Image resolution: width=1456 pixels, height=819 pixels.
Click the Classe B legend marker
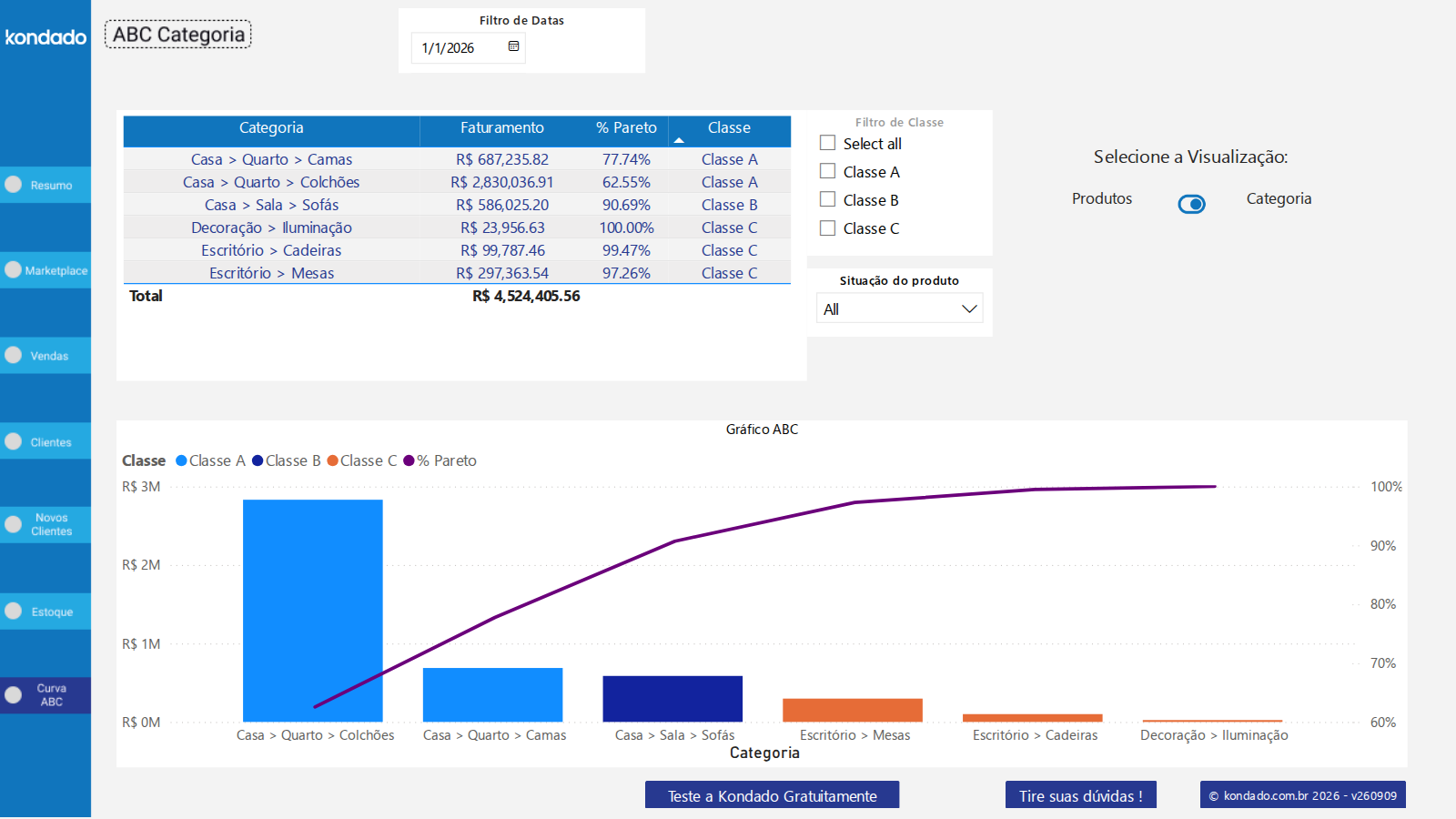(x=258, y=460)
